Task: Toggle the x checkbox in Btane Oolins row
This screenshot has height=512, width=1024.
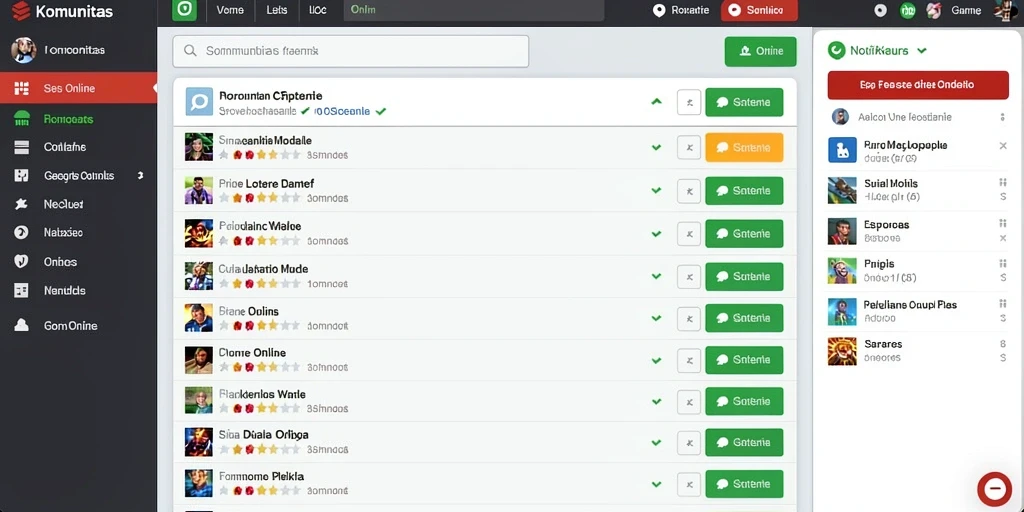Action: [x=689, y=318]
